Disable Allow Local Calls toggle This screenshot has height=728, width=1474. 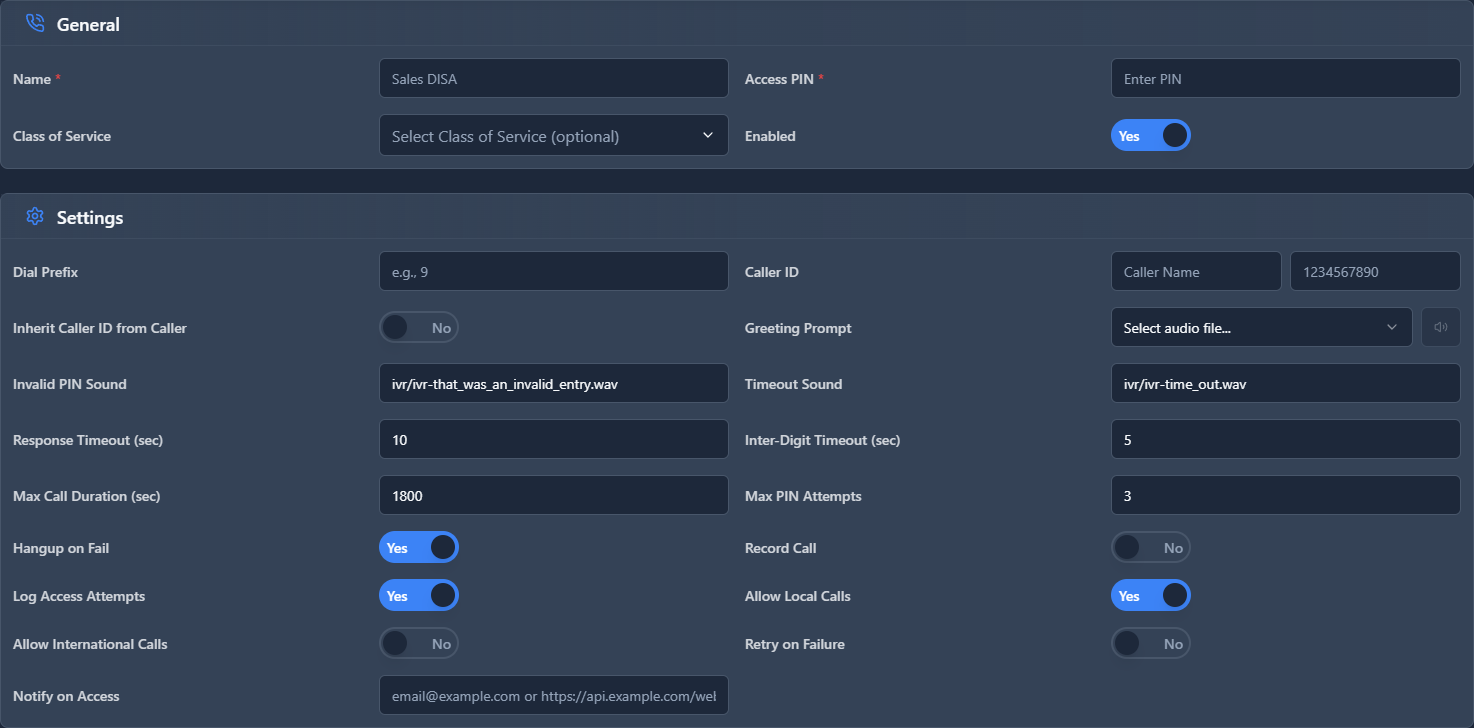pyautogui.click(x=1150, y=596)
